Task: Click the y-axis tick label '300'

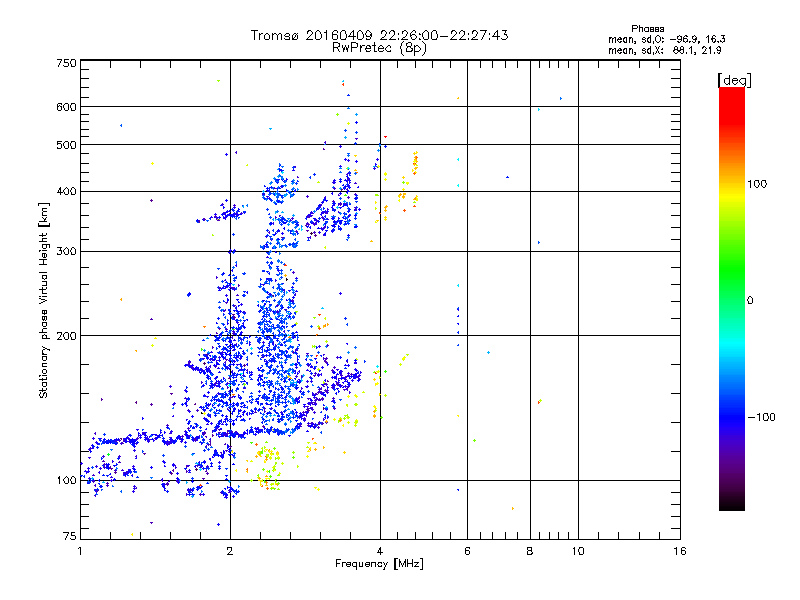Action: pyautogui.click(x=67, y=252)
